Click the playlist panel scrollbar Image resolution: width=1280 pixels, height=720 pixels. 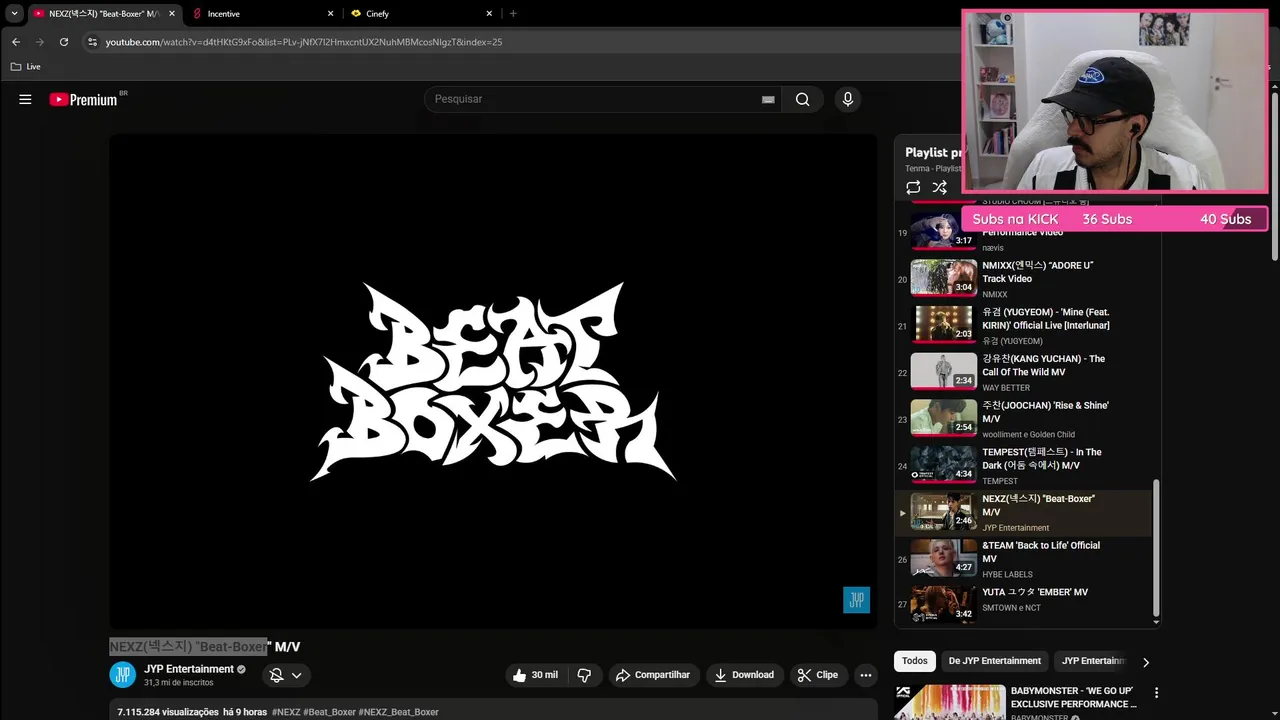pyautogui.click(x=1157, y=548)
